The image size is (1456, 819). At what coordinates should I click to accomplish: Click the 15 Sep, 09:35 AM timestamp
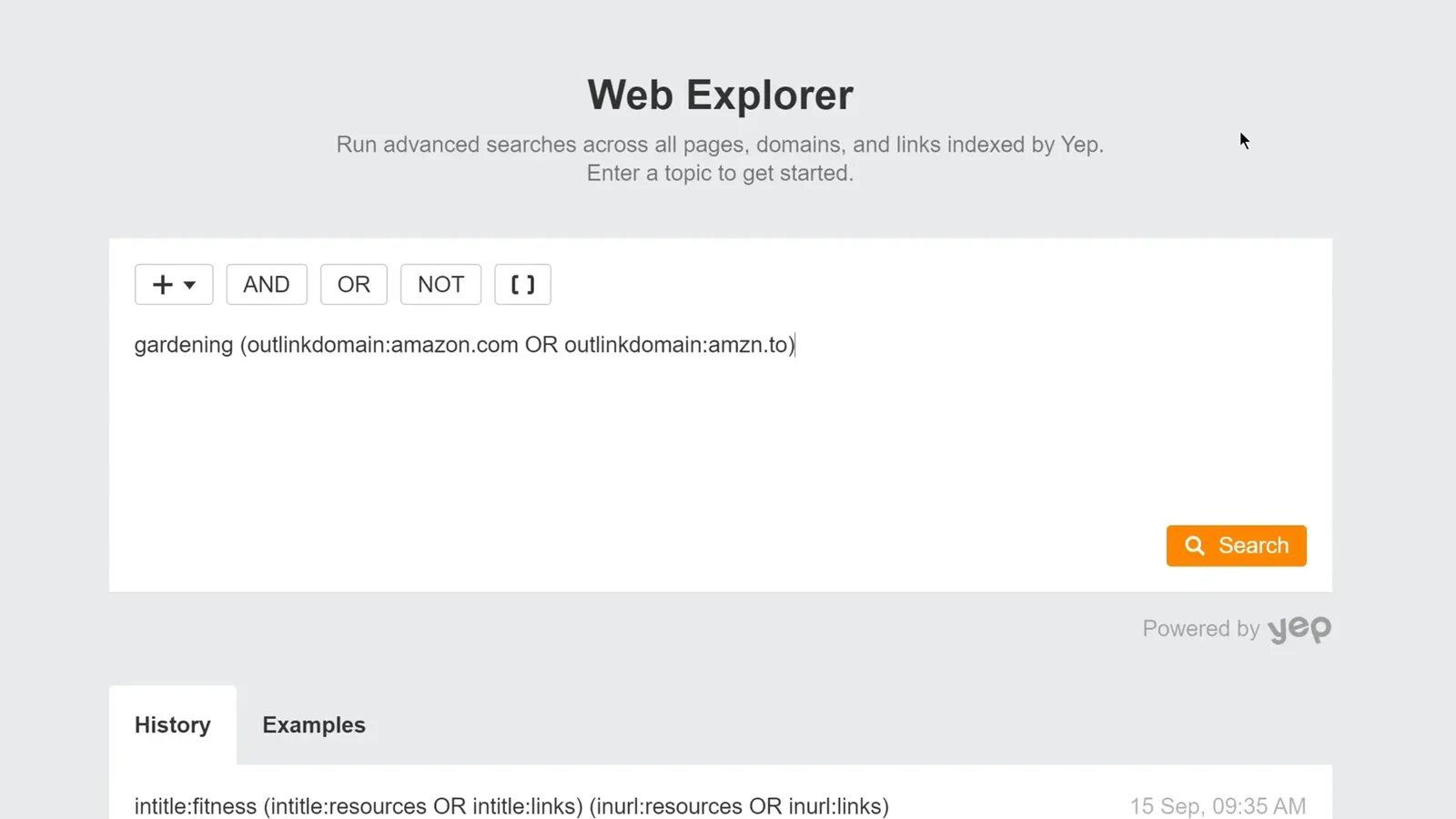click(x=1218, y=806)
